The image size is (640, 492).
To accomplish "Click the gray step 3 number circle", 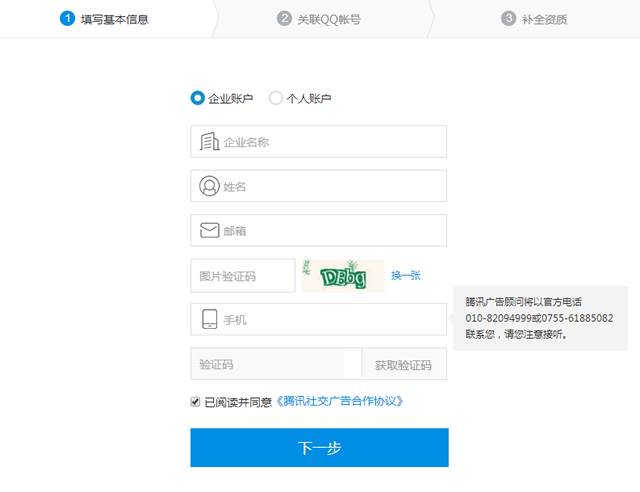I will pos(508,18).
